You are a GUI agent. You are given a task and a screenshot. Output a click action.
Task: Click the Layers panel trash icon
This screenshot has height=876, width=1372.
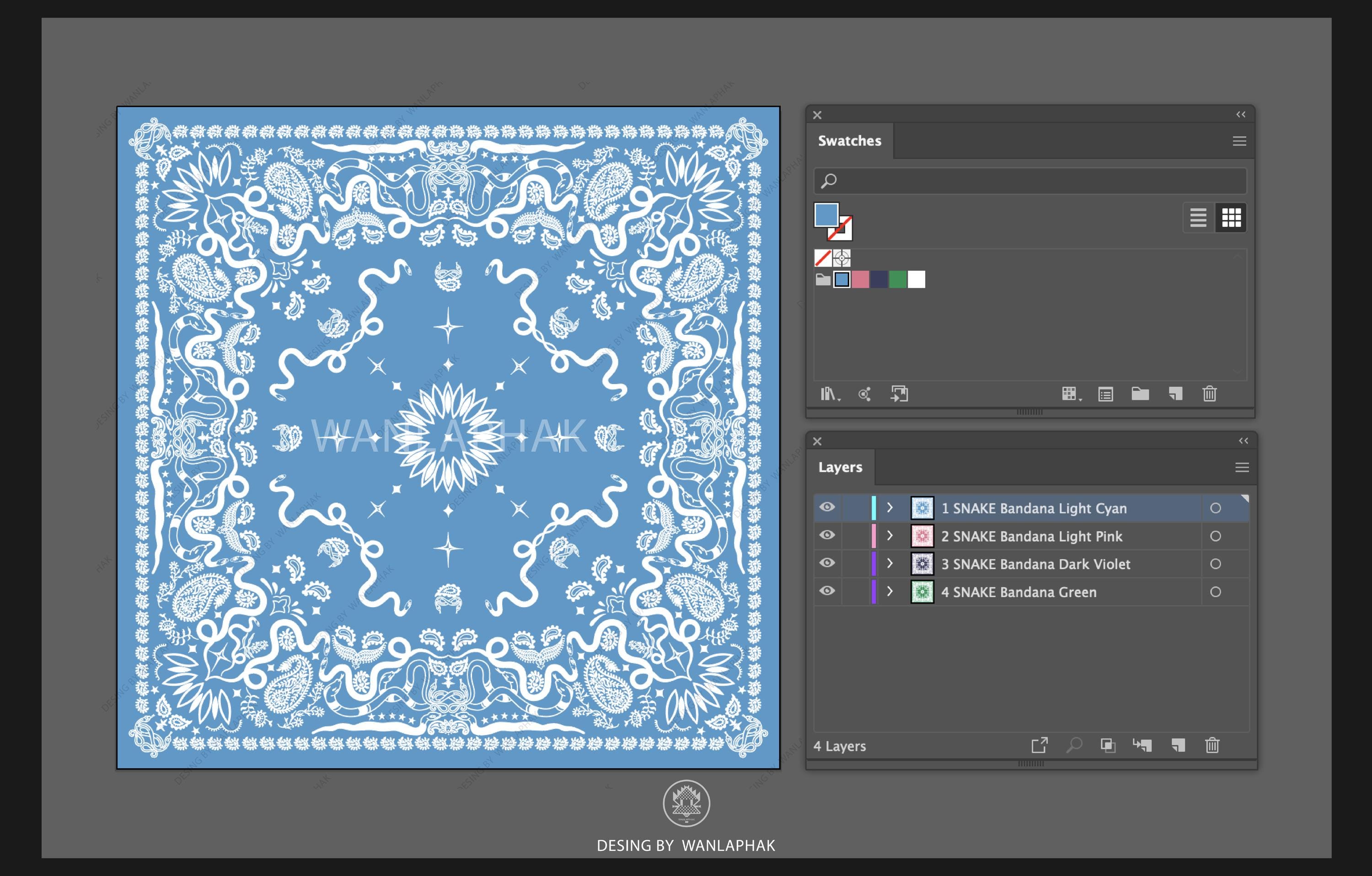pyautogui.click(x=1212, y=745)
